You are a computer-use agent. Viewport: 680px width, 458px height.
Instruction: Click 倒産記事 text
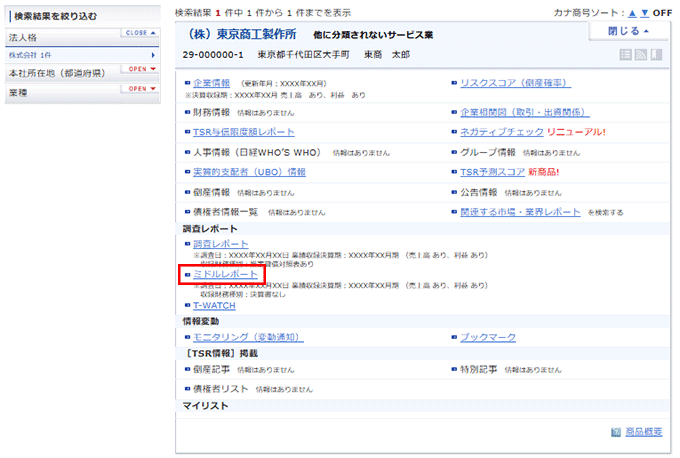[211, 370]
